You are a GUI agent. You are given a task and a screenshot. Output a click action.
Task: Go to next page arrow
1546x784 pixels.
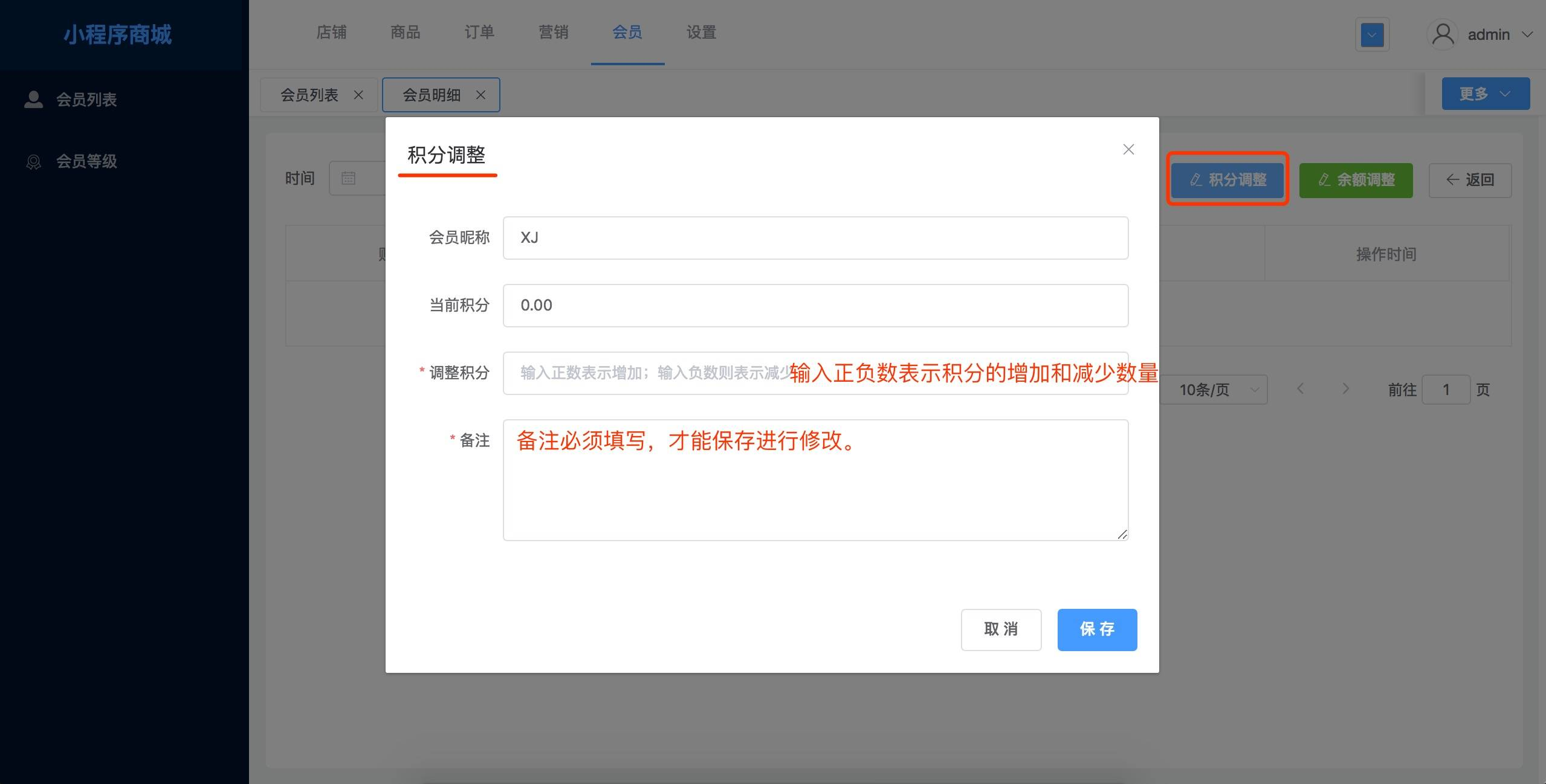click(1345, 389)
